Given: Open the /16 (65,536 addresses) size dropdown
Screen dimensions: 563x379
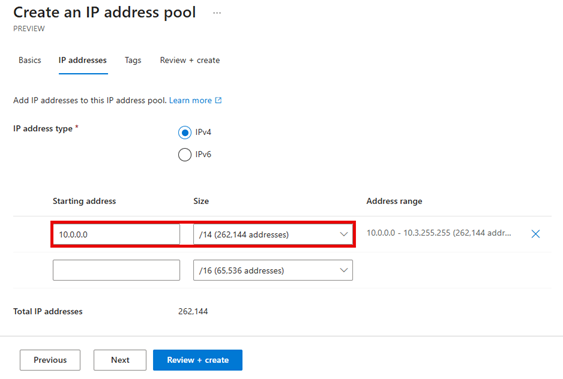Looking at the screenshot, I should [273, 270].
